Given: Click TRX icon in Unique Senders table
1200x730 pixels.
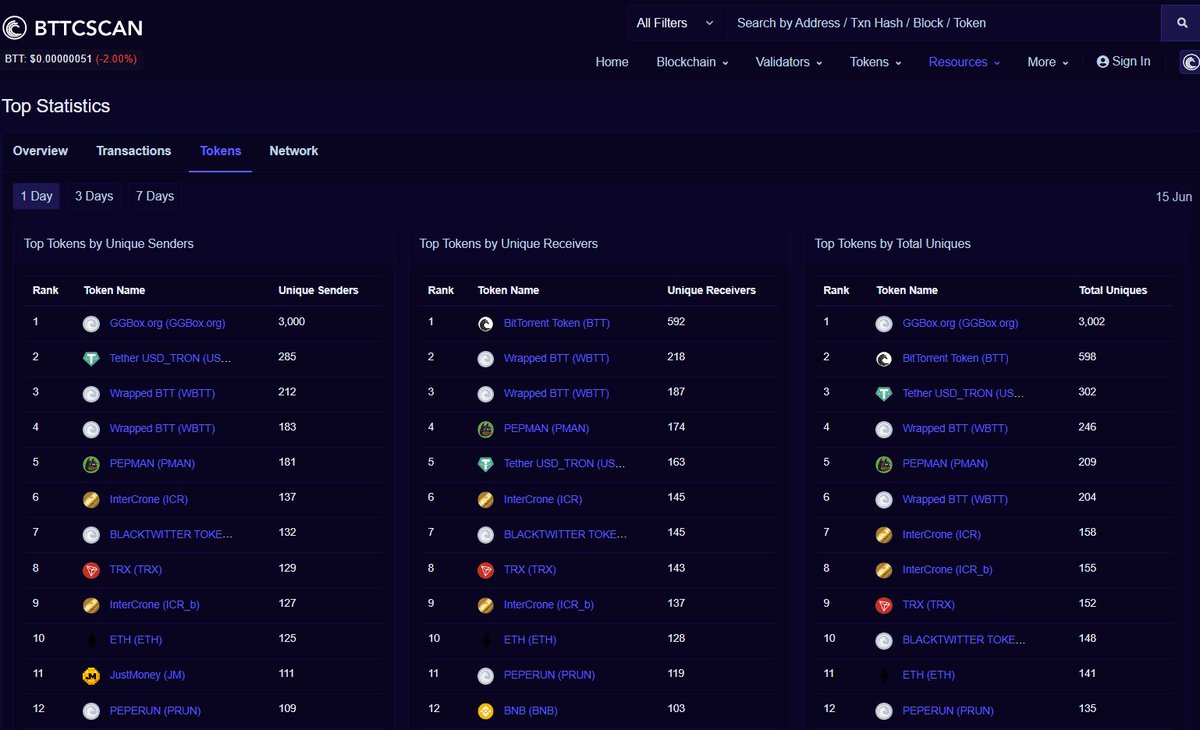Looking at the screenshot, I should pos(91,570).
